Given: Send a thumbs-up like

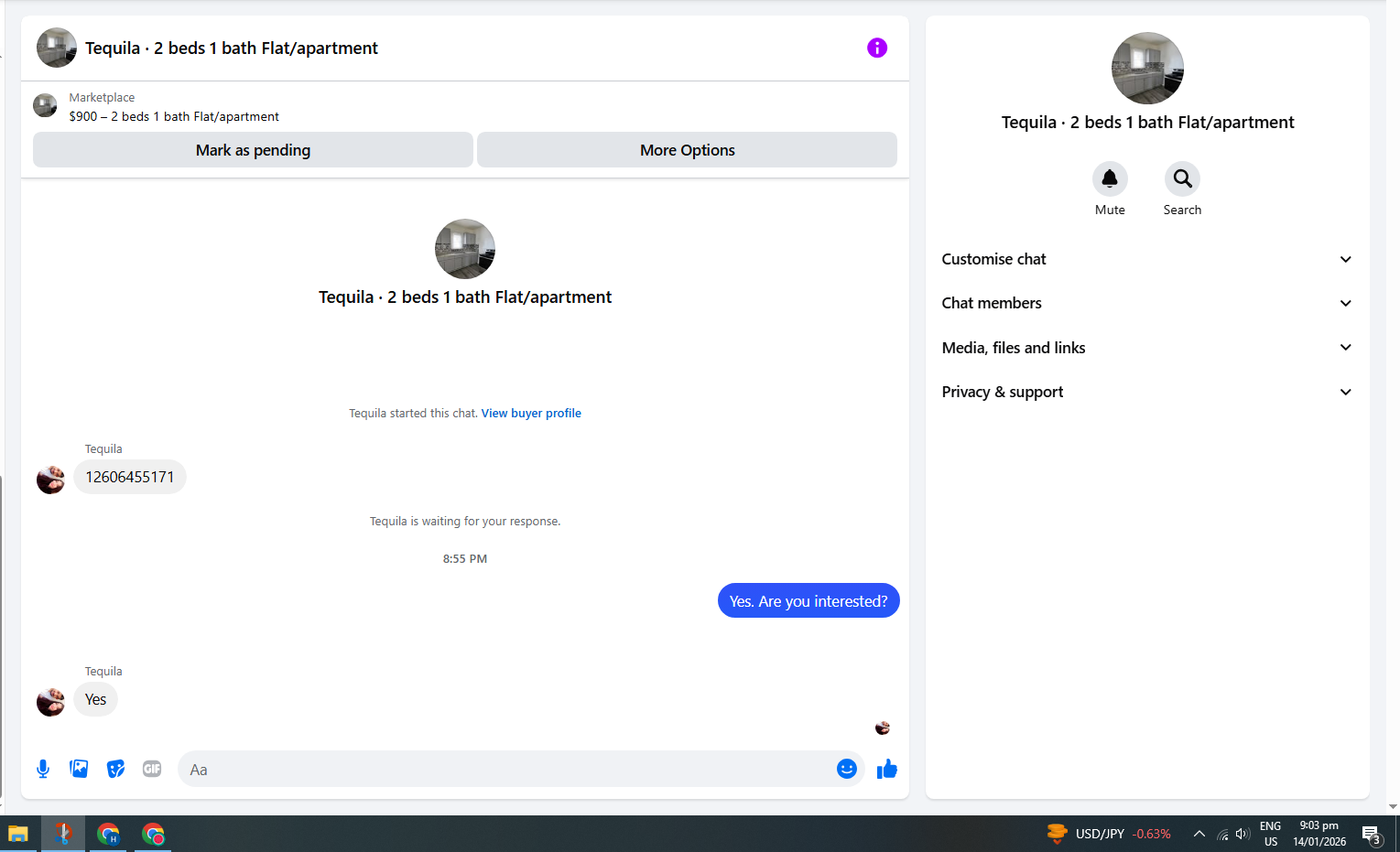Looking at the screenshot, I should [886, 769].
